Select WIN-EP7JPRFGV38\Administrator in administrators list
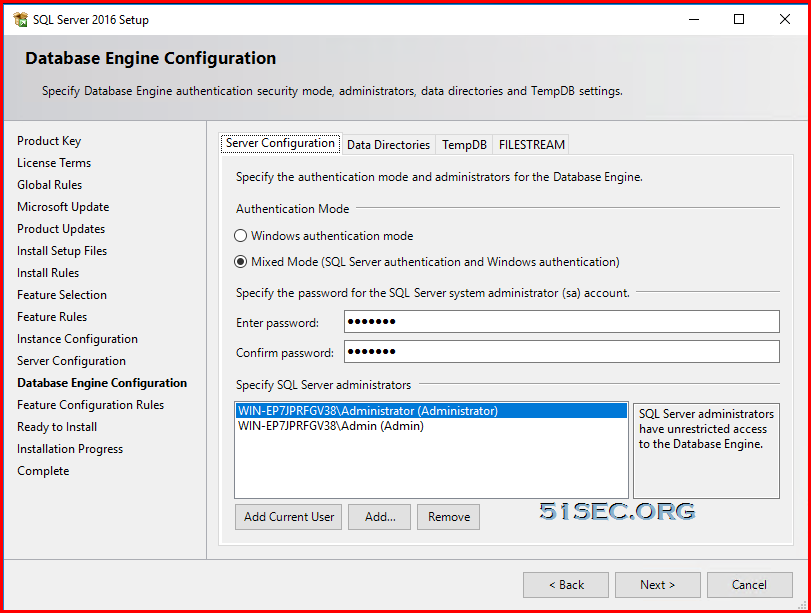 pyautogui.click(x=431, y=411)
